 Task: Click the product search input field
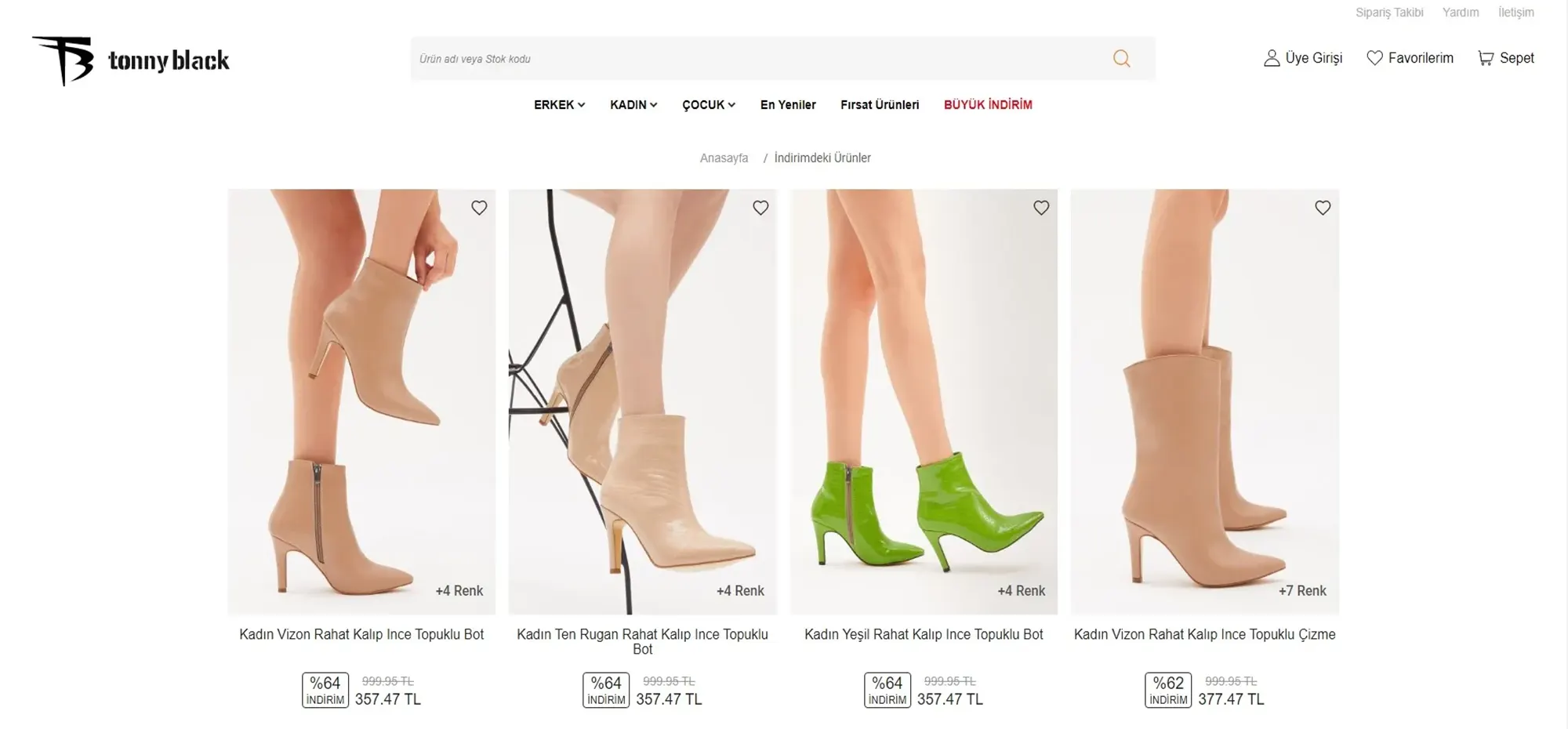pyautogui.click(x=753, y=59)
